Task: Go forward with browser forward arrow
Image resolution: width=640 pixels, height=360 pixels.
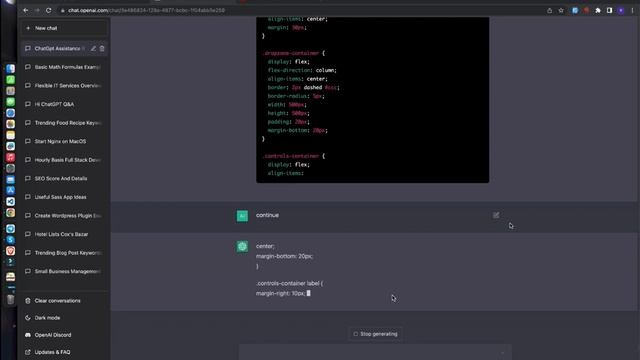Action: pyautogui.click(x=37, y=10)
